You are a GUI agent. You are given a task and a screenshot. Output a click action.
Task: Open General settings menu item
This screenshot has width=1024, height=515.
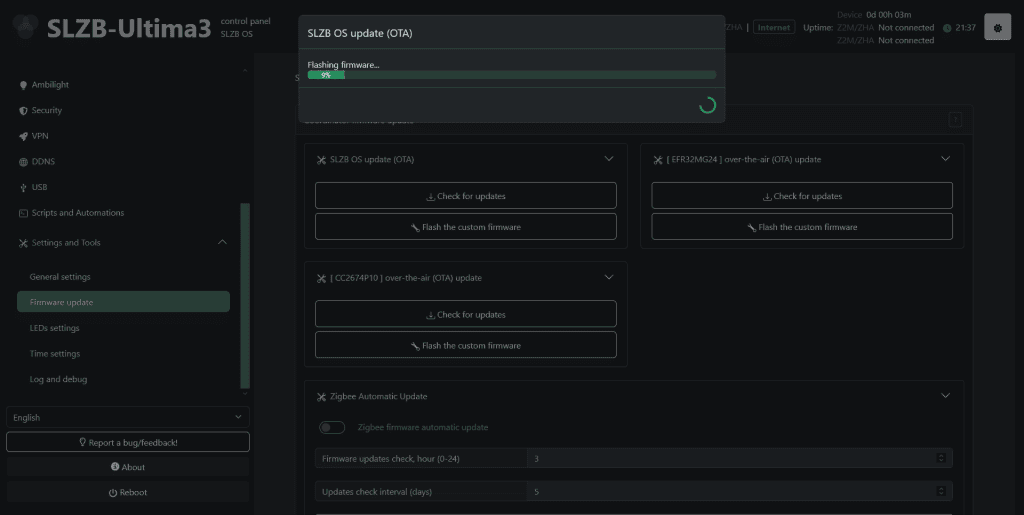click(60, 277)
